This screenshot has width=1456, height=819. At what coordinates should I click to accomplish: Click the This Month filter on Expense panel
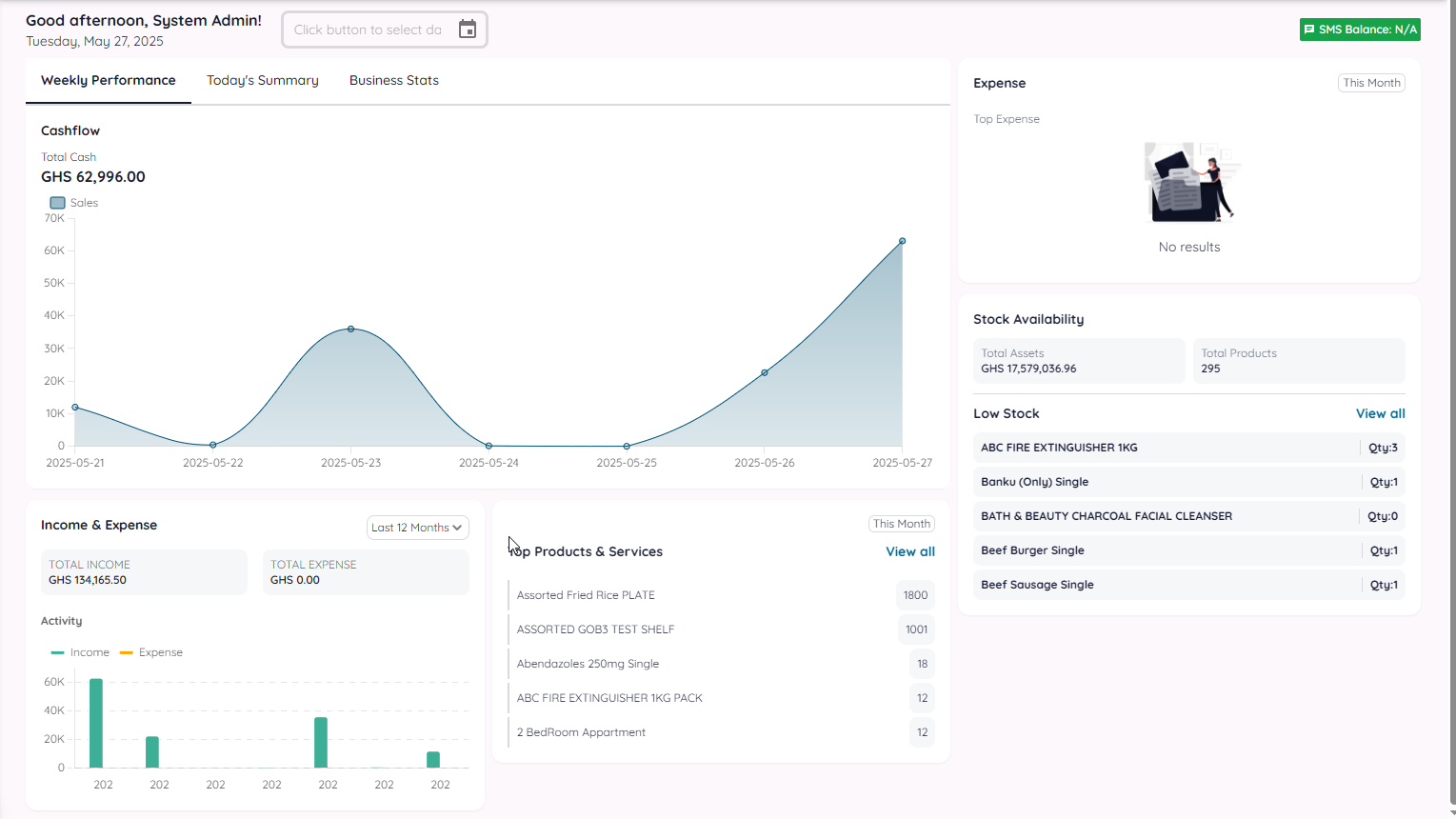click(x=1371, y=83)
